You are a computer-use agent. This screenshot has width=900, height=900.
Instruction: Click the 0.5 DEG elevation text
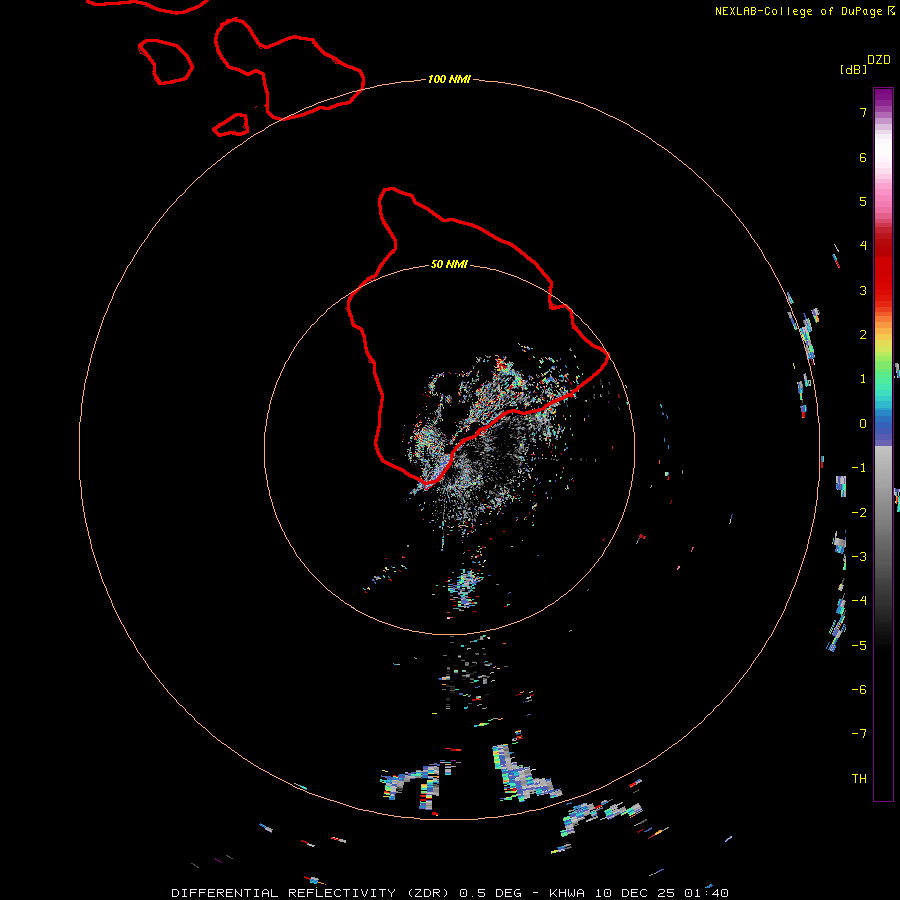click(491, 893)
